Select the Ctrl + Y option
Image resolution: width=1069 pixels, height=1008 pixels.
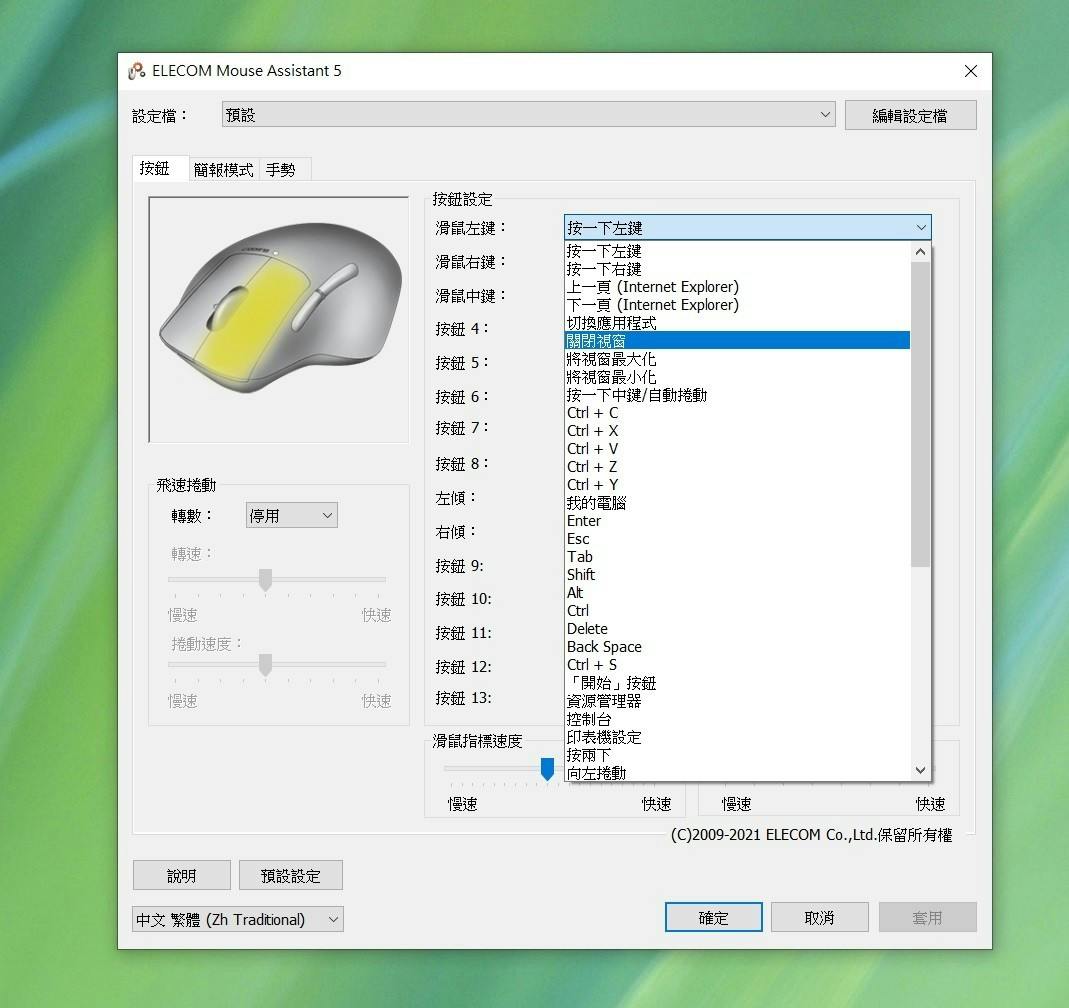point(738,485)
